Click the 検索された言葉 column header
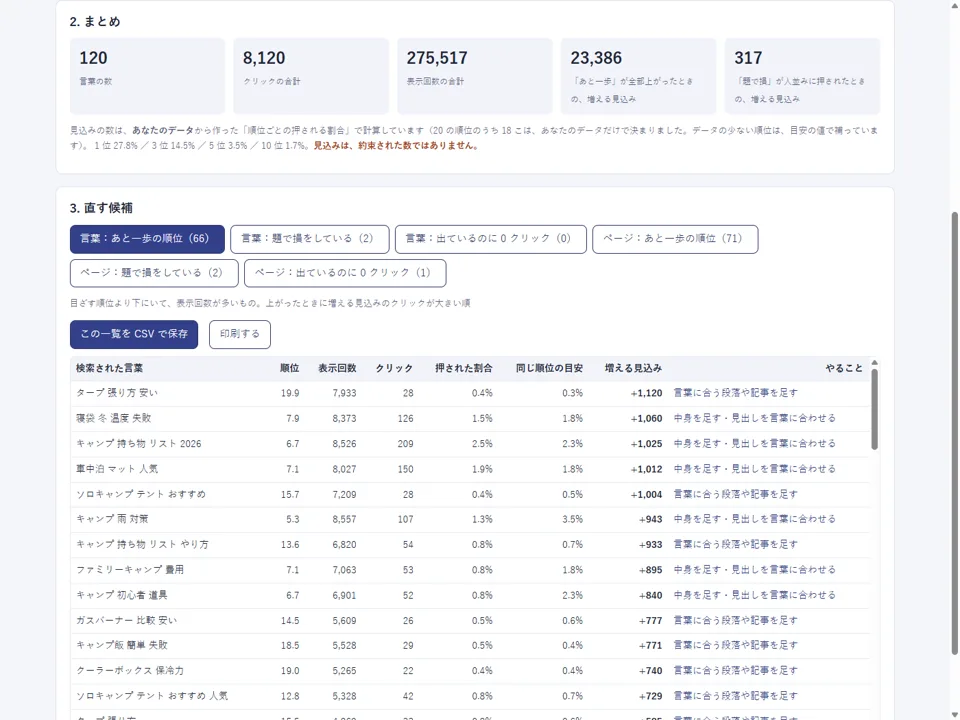960x720 pixels. point(110,368)
